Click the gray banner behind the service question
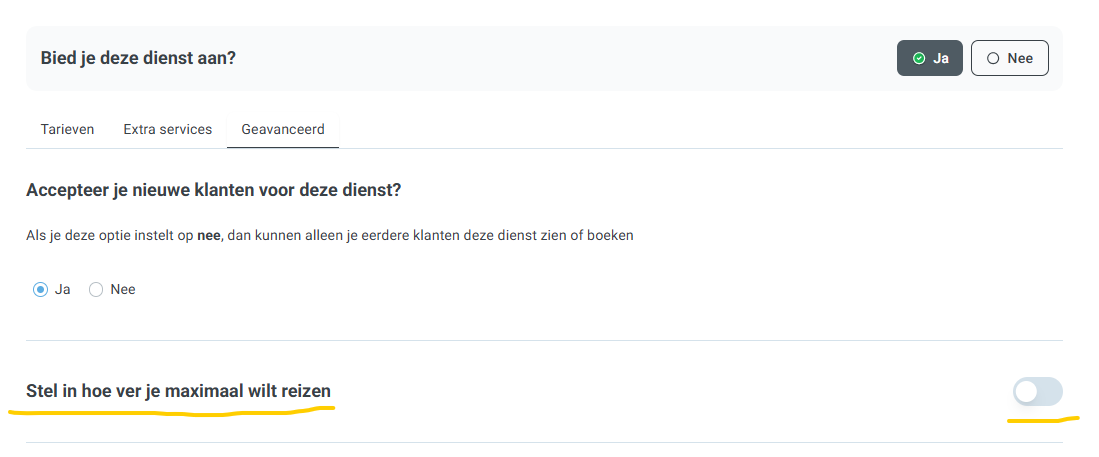 tap(545, 58)
